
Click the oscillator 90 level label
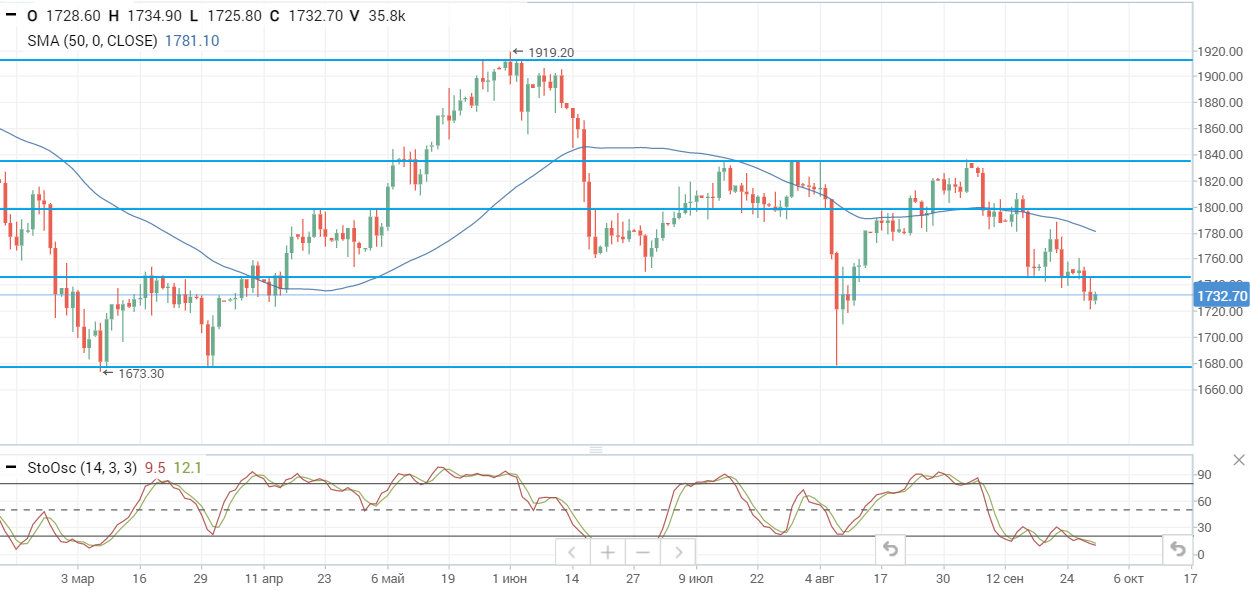coord(1205,475)
